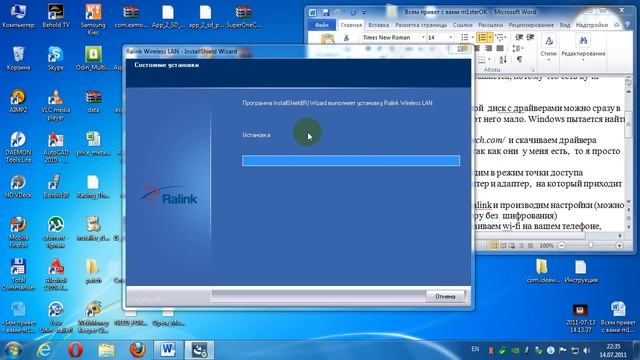The width and height of the screenshot is (640, 360).
Task: Click the Word taskbar button
Action: click(x=167, y=350)
